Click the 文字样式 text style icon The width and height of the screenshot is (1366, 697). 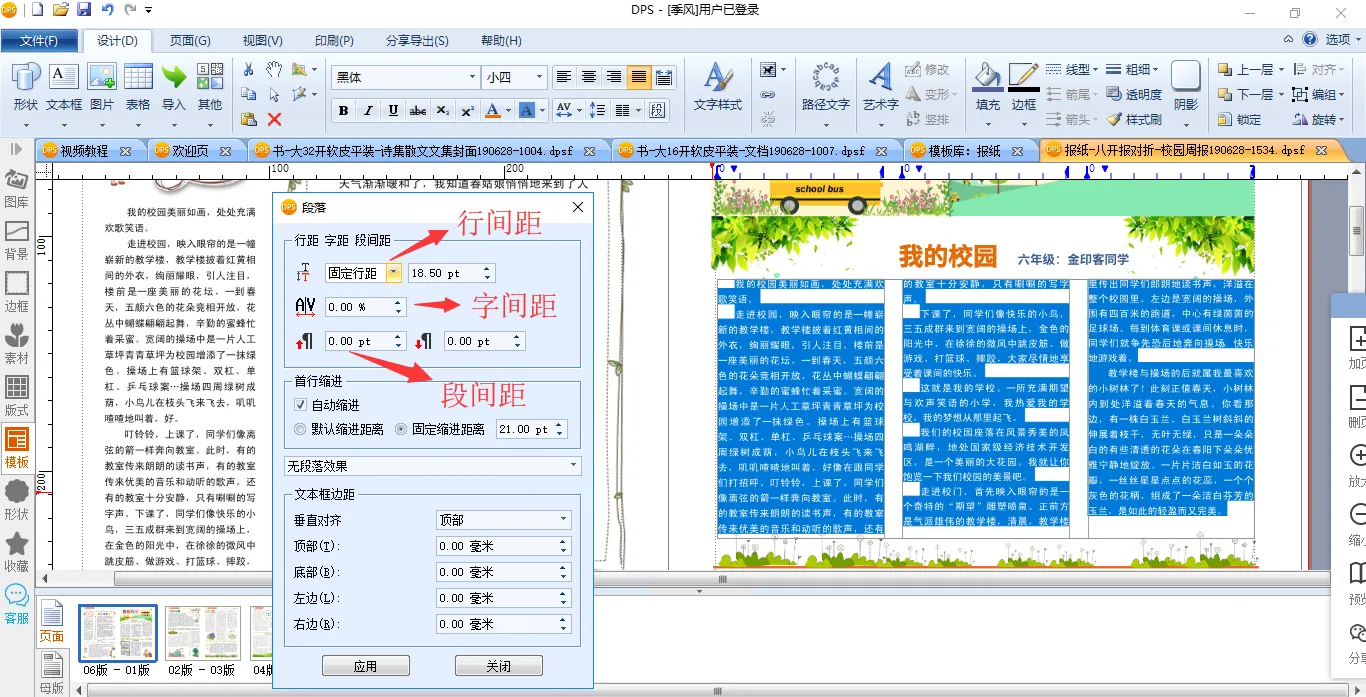coord(717,87)
